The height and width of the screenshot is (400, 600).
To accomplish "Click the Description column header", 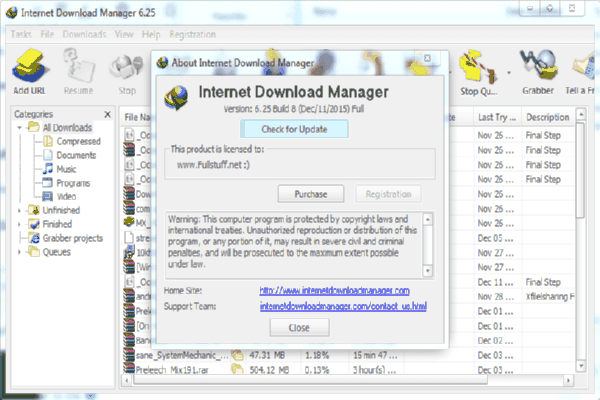I will [x=548, y=117].
